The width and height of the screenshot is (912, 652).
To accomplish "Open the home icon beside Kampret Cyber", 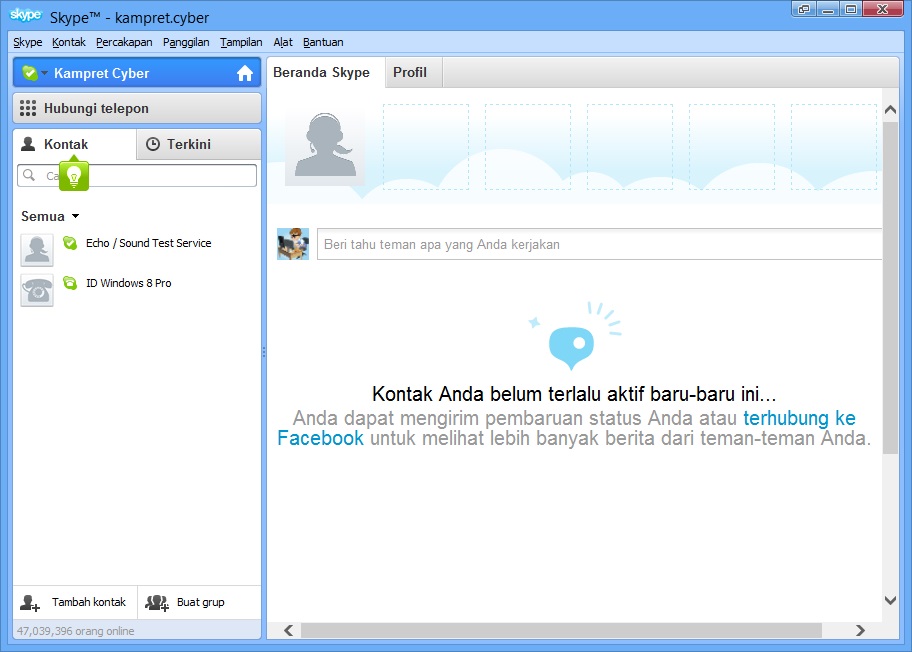I will point(245,73).
